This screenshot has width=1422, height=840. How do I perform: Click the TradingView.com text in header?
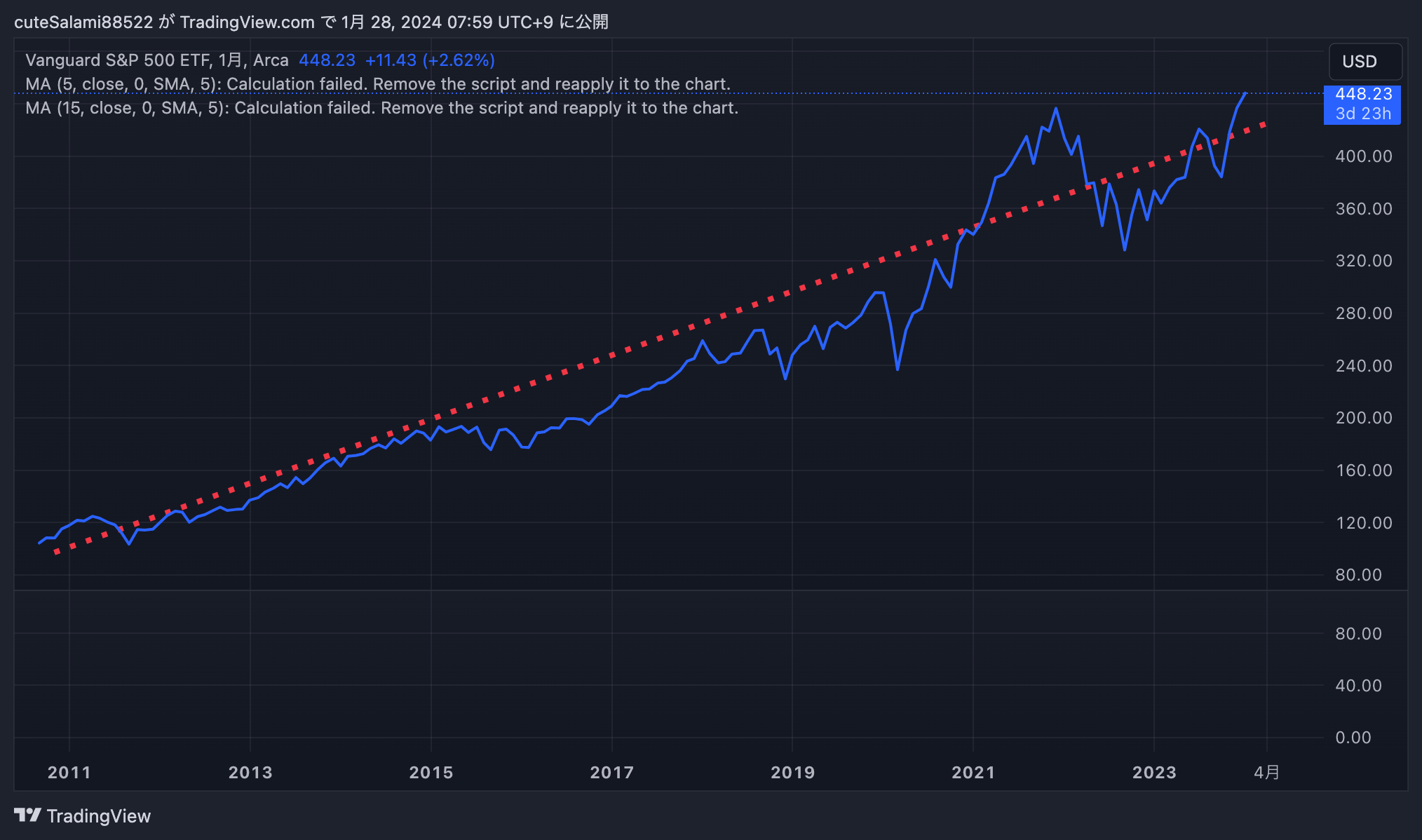click(x=247, y=22)
